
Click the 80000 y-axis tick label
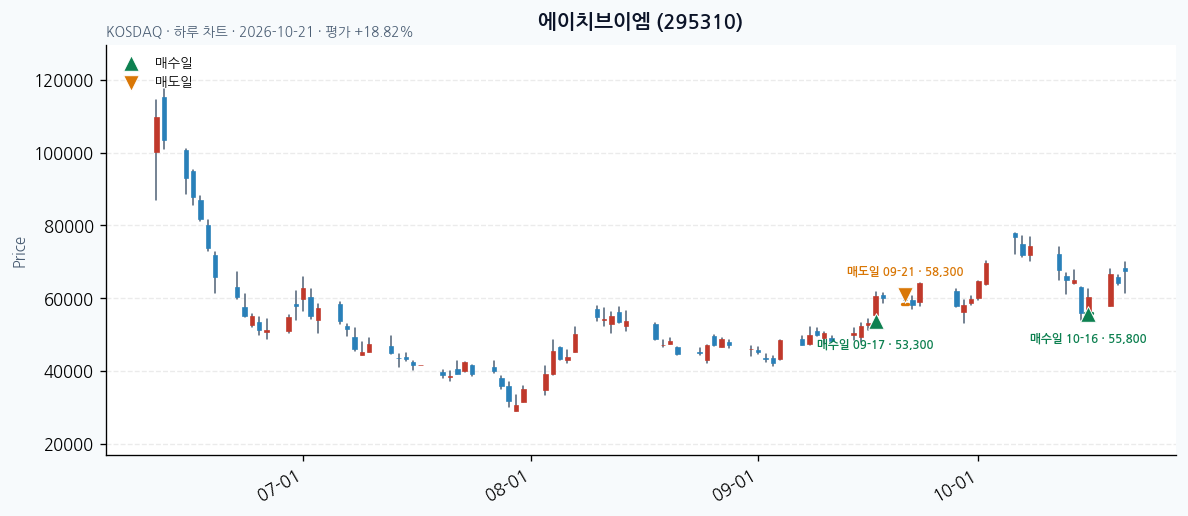click(68, 227)
